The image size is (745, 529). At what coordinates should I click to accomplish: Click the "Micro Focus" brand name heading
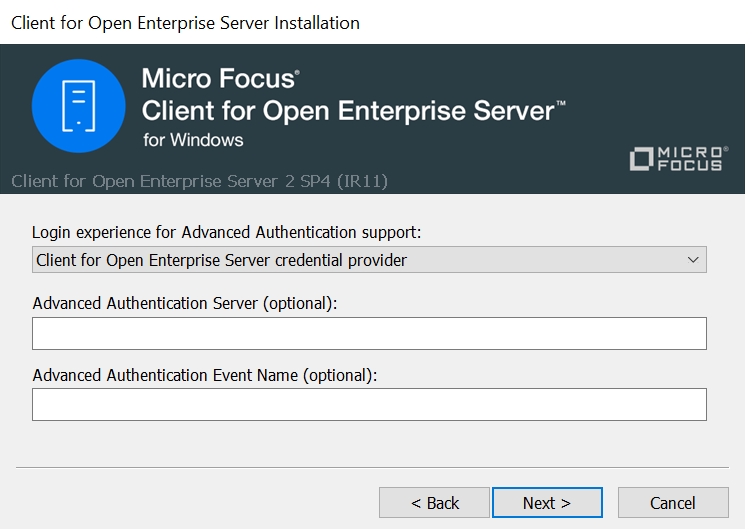pos(219,78)
